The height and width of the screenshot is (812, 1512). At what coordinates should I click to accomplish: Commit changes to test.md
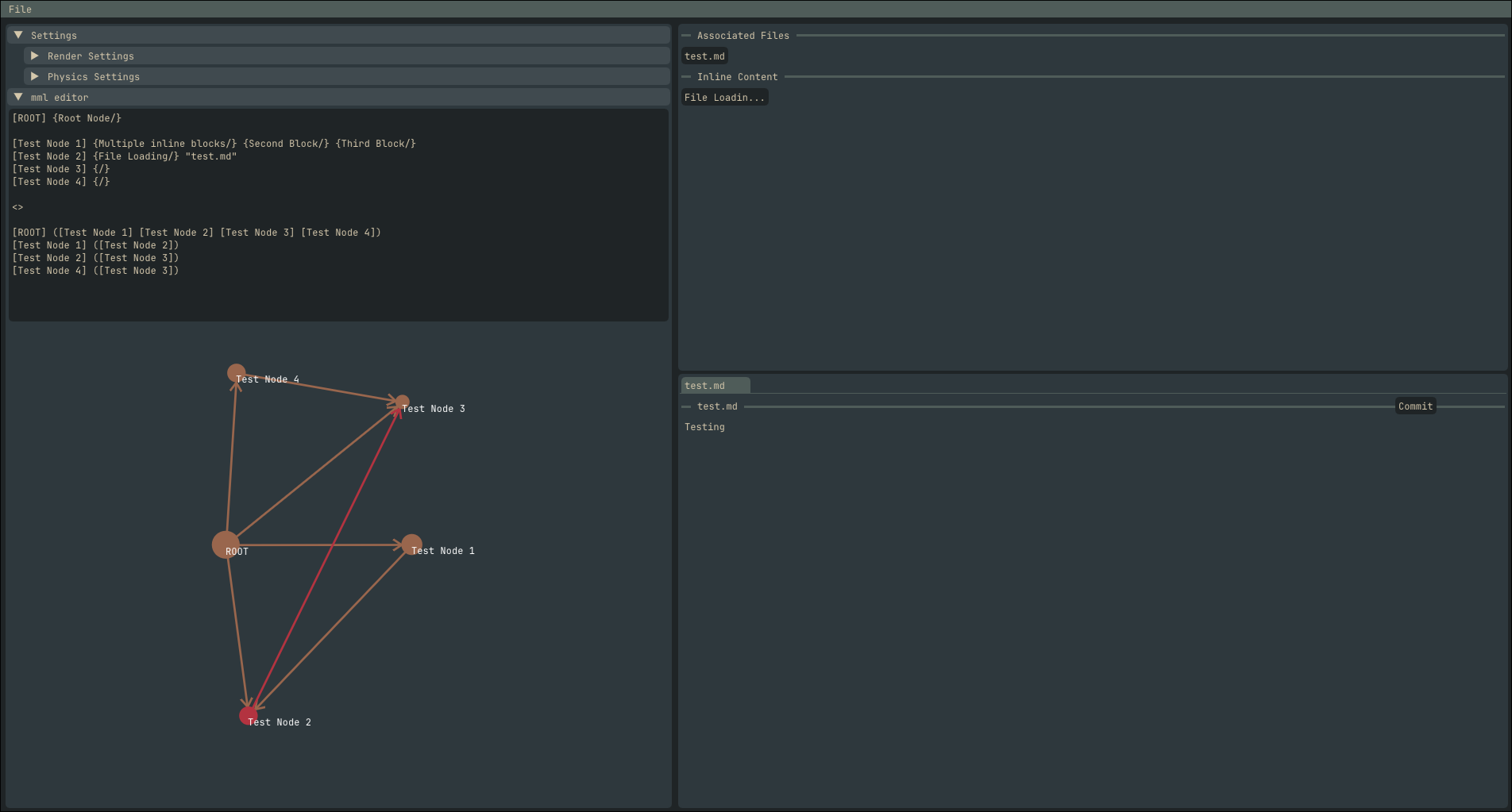pos(1415,406)
